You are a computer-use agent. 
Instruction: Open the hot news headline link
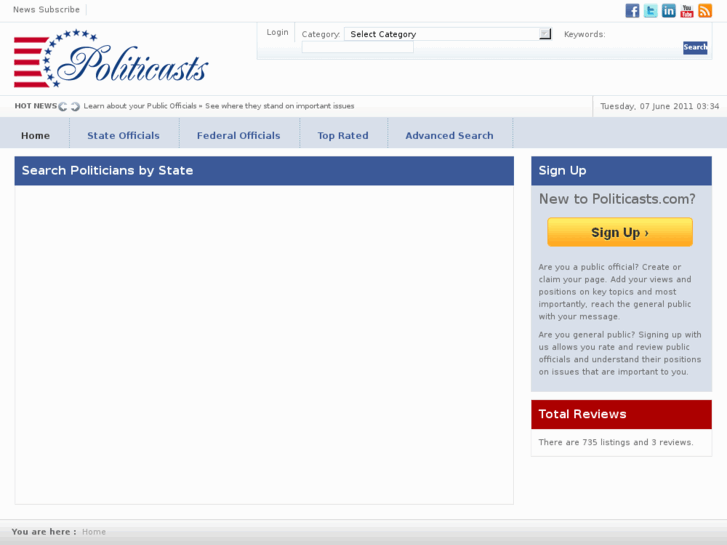219,106
